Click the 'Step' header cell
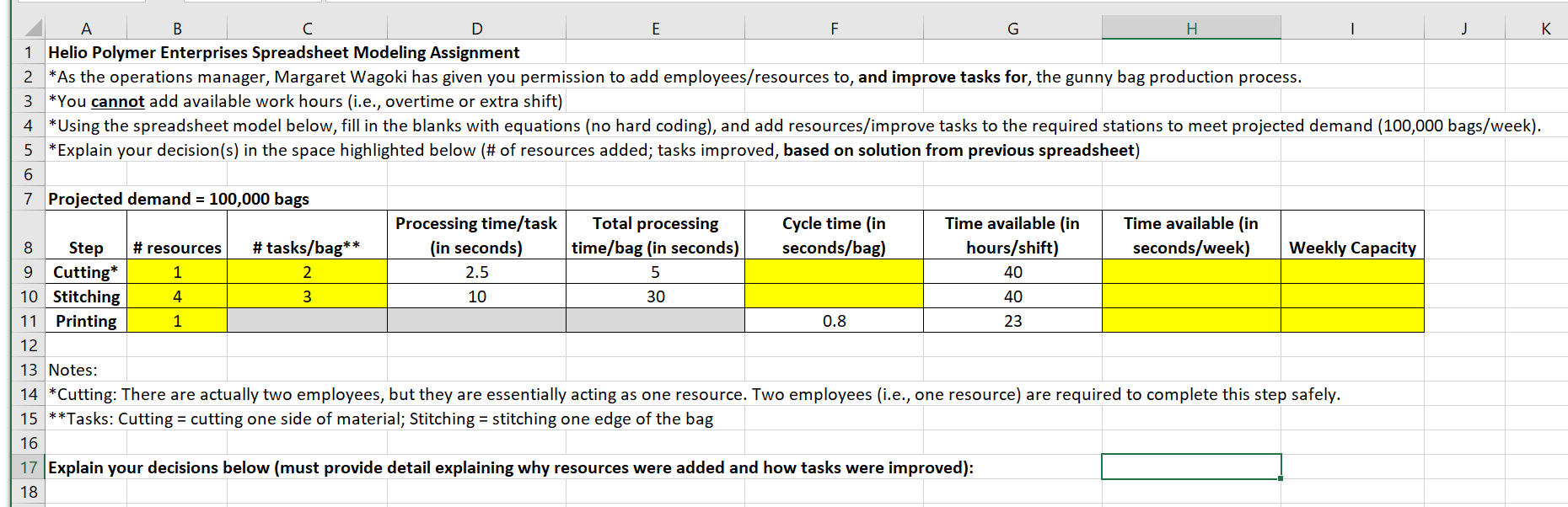Viewport: 1568px width, 507px height. coord(86,235)
